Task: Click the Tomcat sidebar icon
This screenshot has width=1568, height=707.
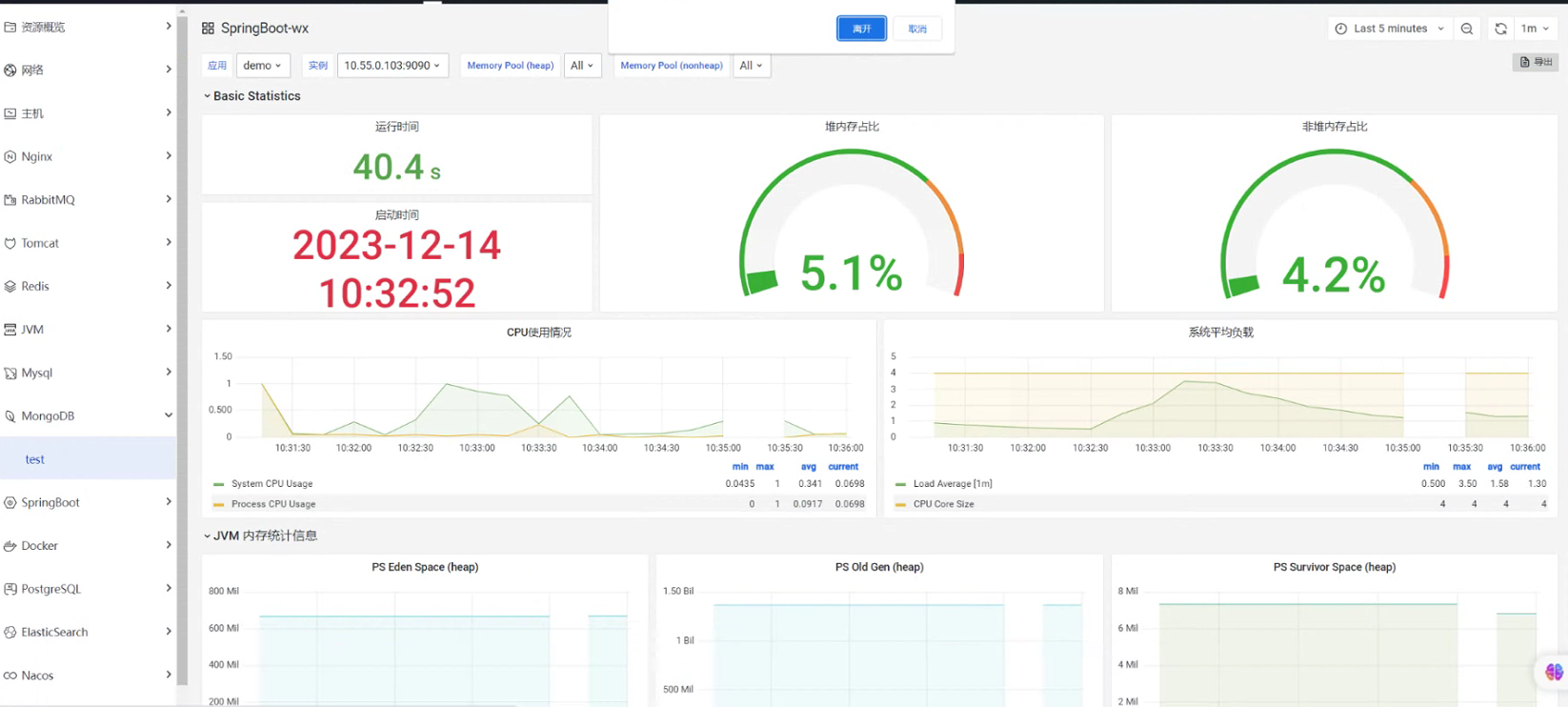Action: click(x=10, y=243)
